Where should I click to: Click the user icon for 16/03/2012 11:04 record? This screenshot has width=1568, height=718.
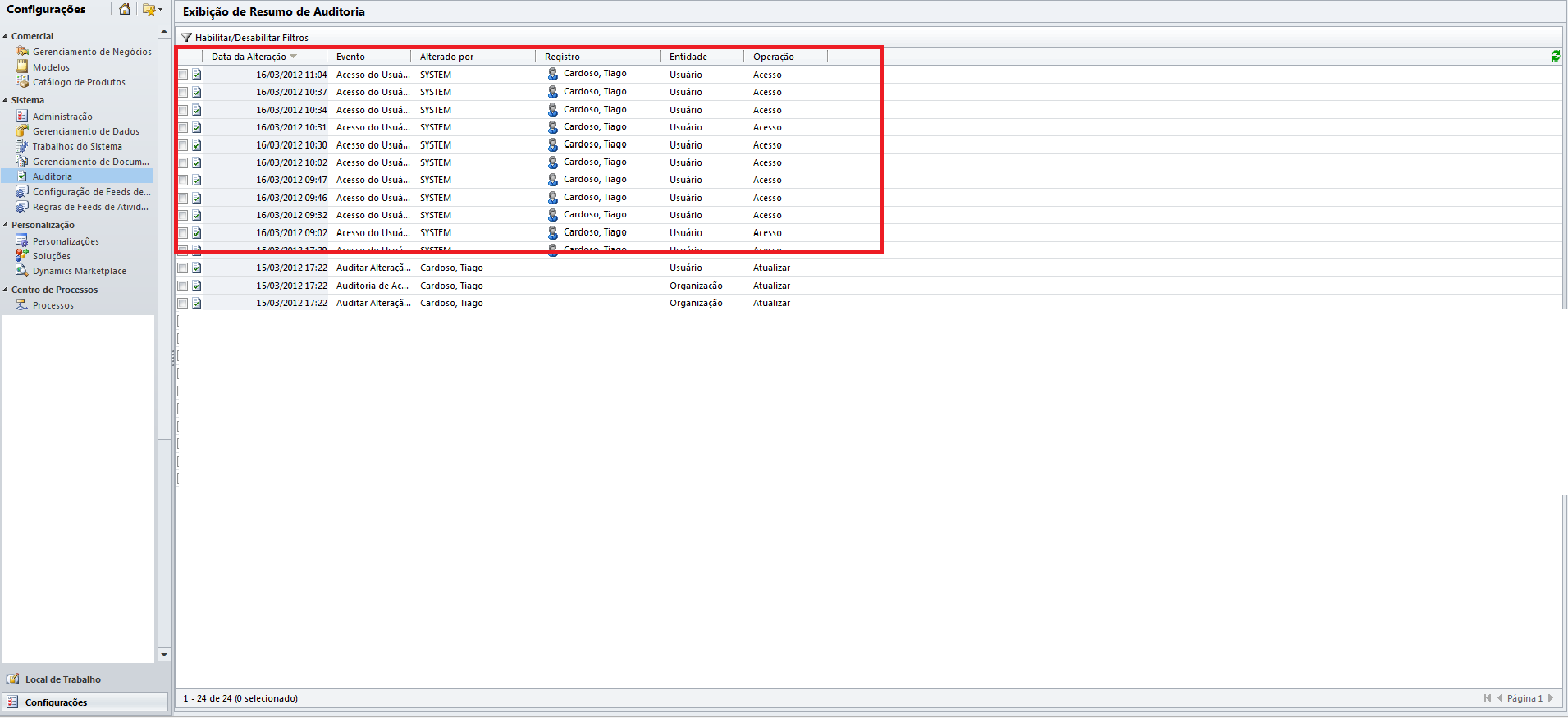coord(553,74)
